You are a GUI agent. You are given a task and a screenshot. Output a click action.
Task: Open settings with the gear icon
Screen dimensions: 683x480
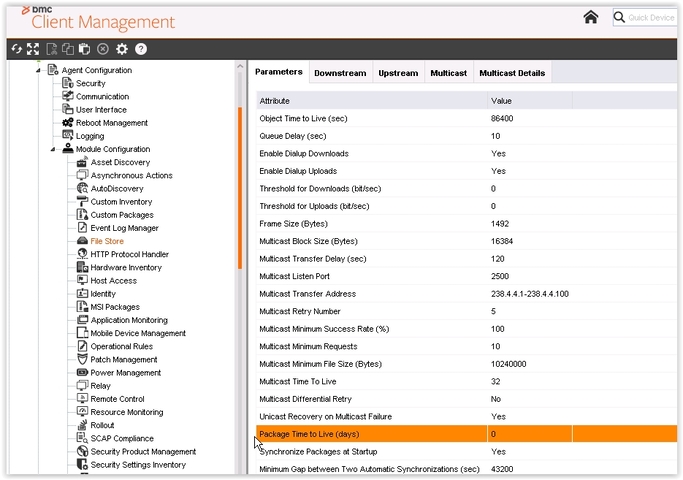click(x=122, y=48)
